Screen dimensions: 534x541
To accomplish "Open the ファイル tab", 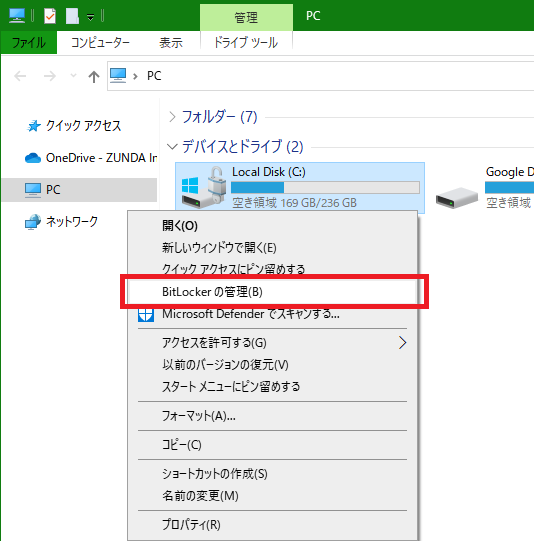I will pyautogui.click(x=29, y=42).
